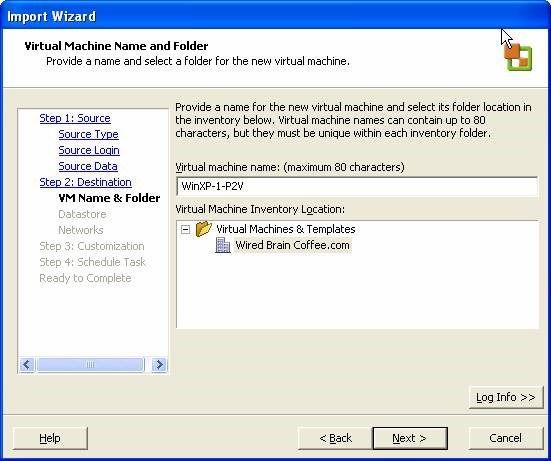Viewport: 551px width, 461px height.
Task: Click the horizontal scrollbar thumb in steps panel
Action: [90, 364]
